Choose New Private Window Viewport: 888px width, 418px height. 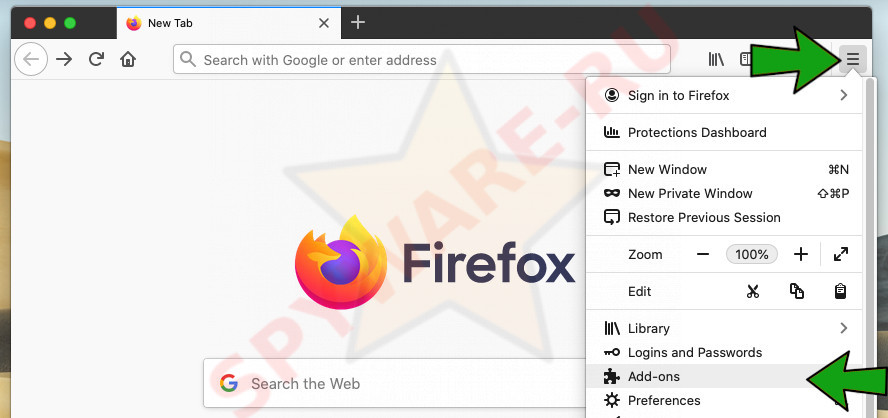pyautogui.click(x=724, y=194)
